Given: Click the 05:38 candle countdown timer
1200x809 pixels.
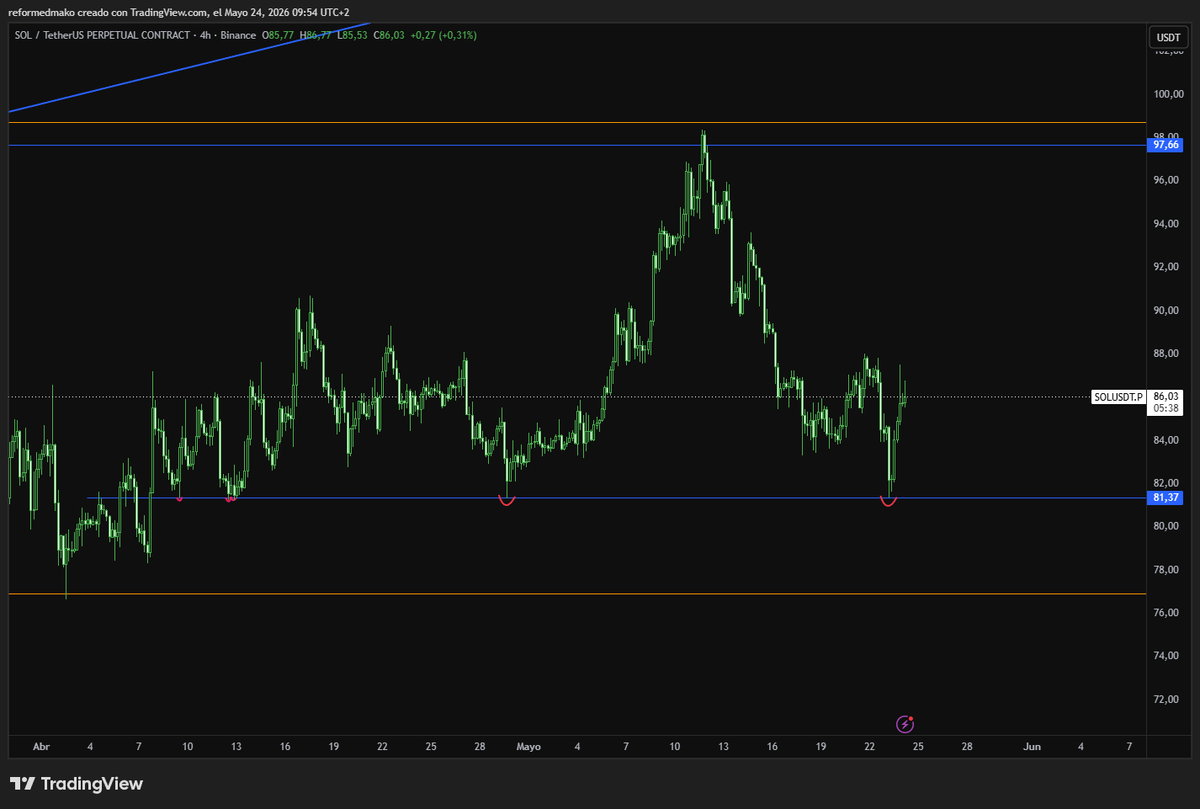Looking at the screenshot, I should coord(1164,408).
